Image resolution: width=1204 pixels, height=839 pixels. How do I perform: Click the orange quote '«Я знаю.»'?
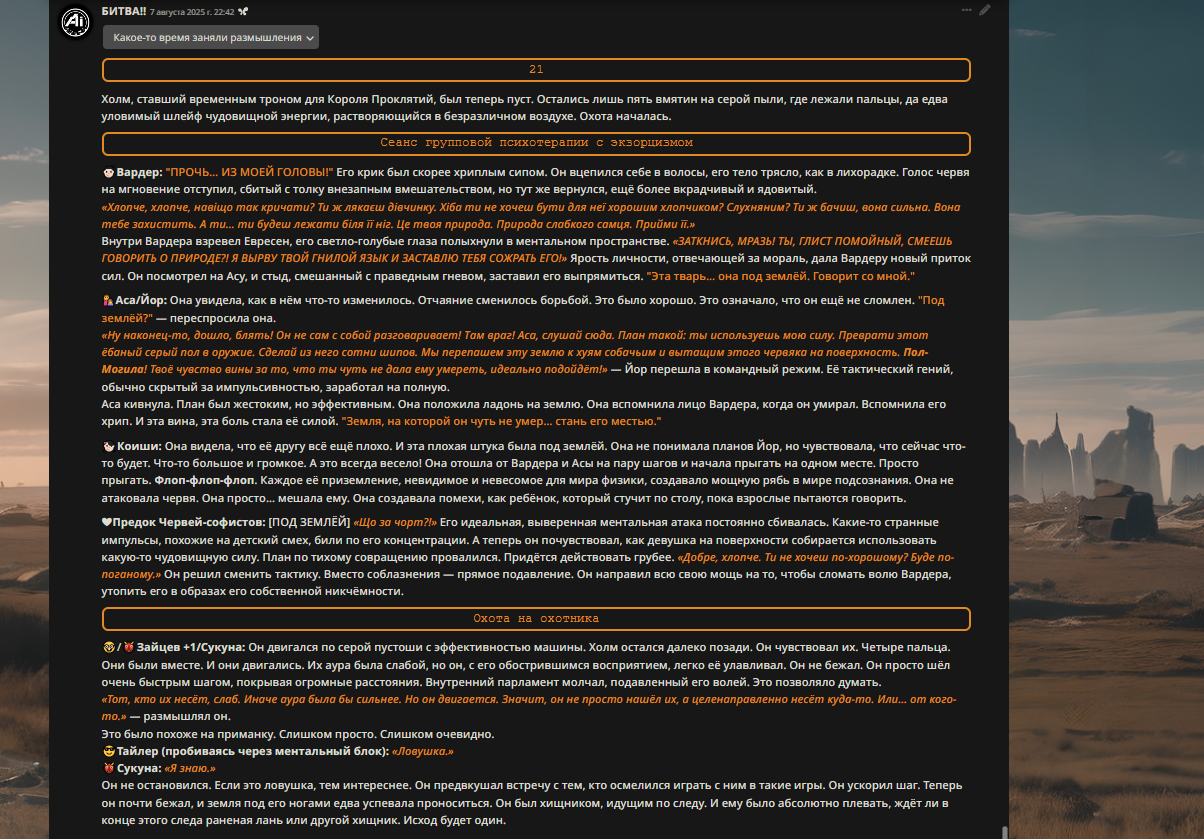pyautogui.click(x=190, y=768)
